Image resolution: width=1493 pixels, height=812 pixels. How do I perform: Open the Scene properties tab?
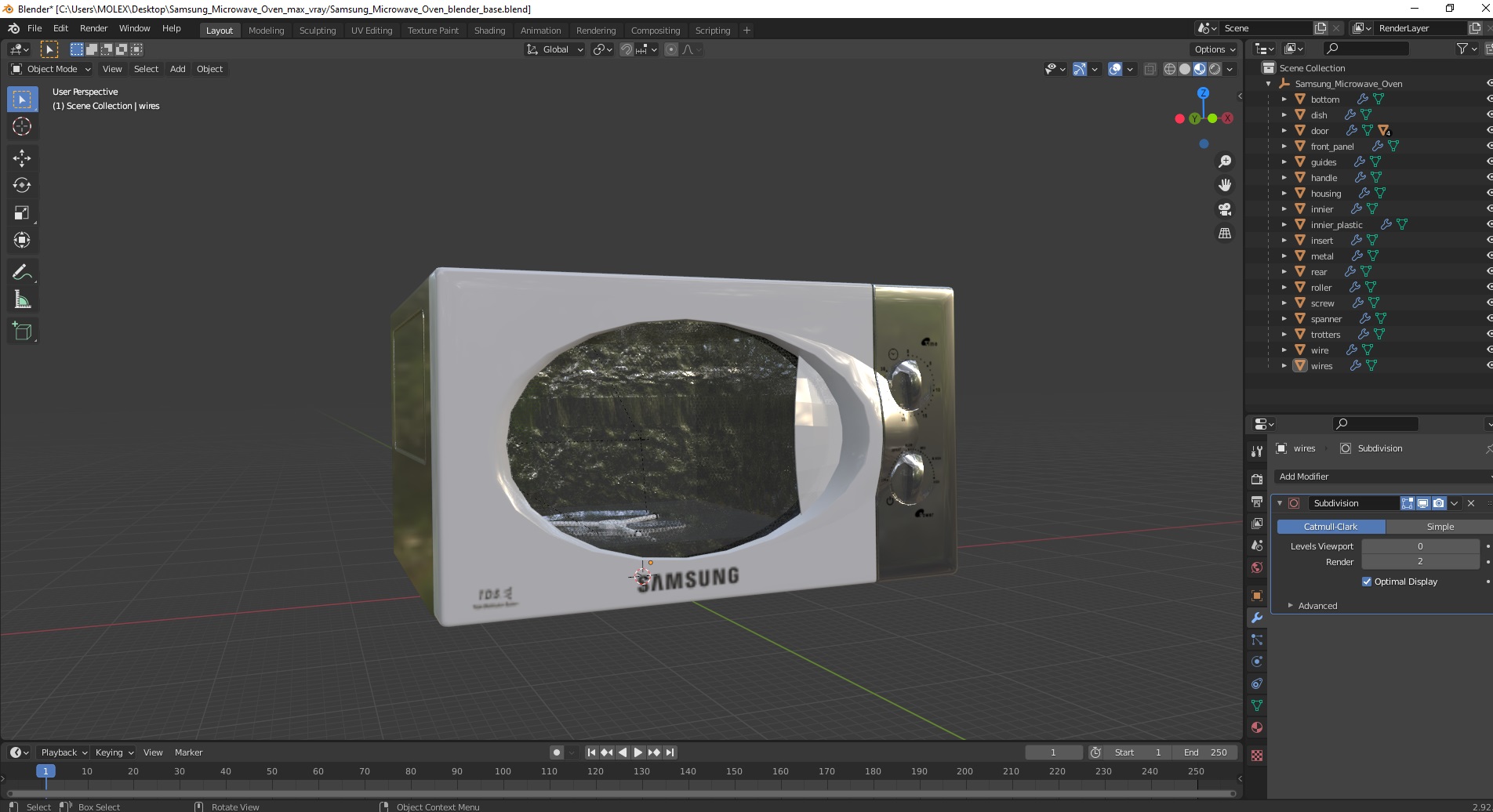coord(1257,546)
